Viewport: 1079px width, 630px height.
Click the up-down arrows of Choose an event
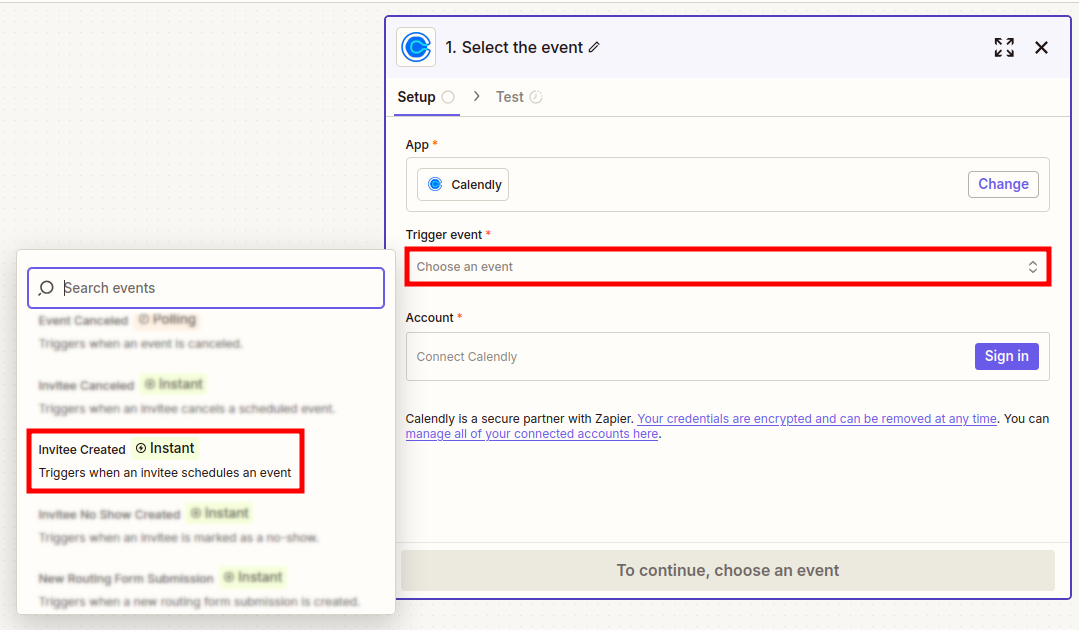point(1033,267)
